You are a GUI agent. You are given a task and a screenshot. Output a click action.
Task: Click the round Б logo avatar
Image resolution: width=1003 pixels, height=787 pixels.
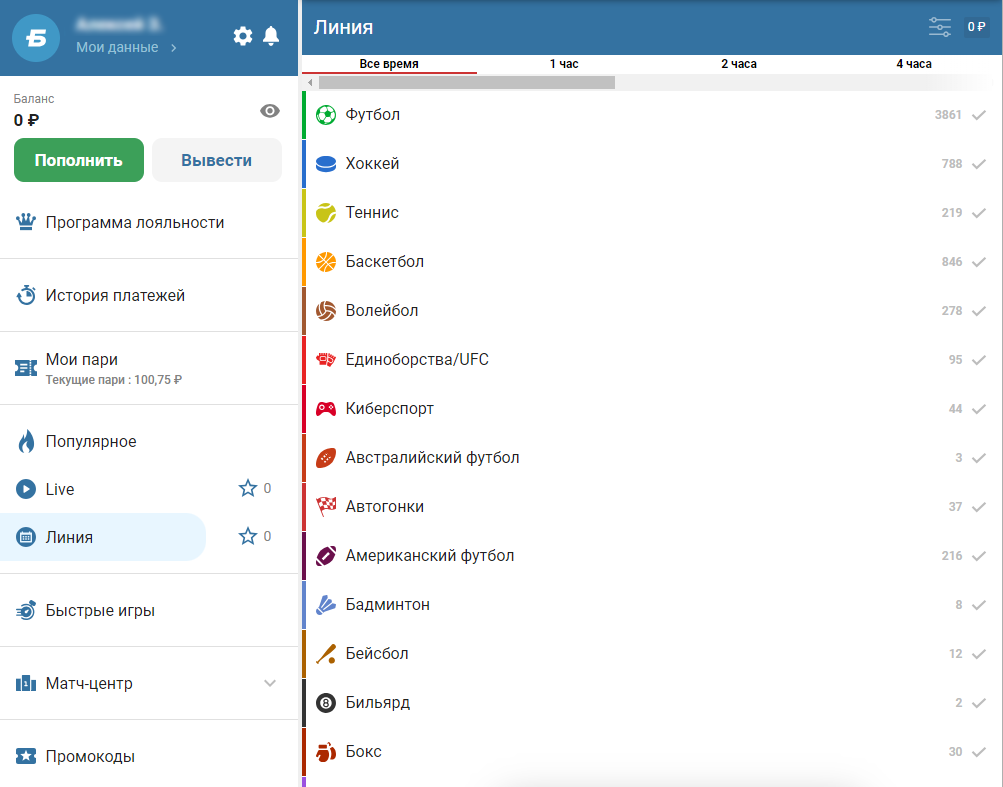[36, 38]
